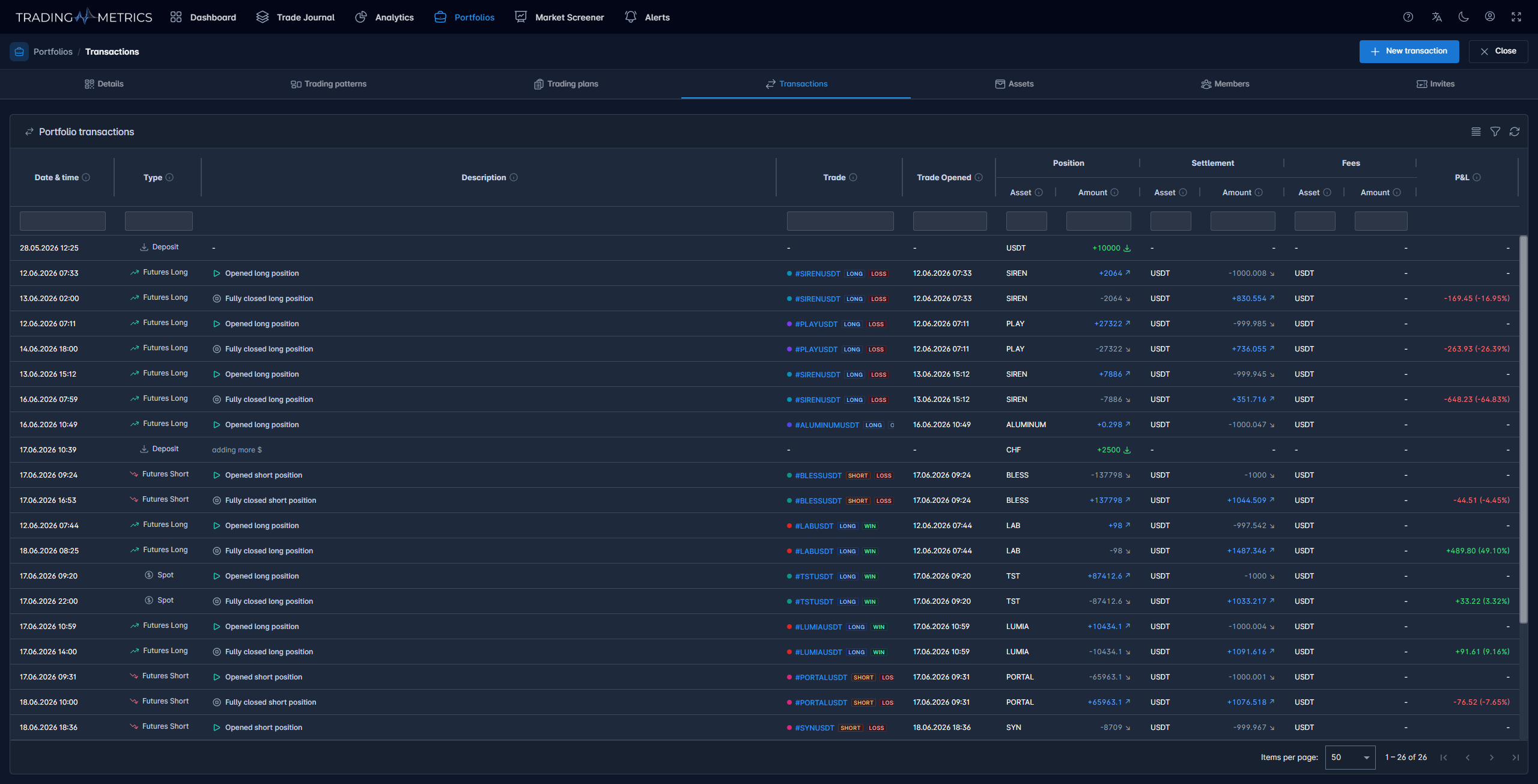Screen dimensions: 1538x784
Task: Show Type column info icon
Action: [x=169, y=177]
